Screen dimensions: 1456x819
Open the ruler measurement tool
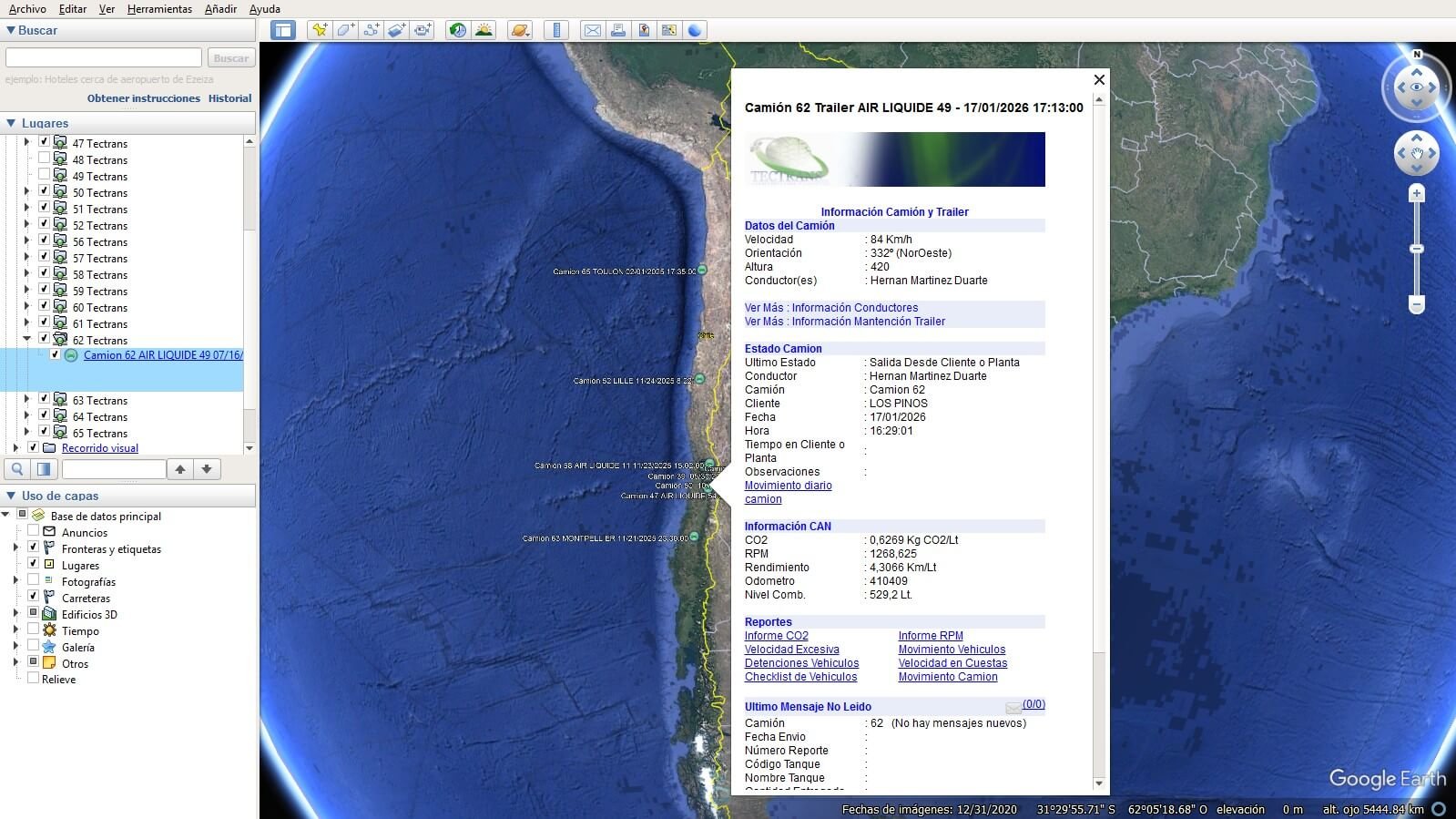pyautogui.click(x=556, y=30)
